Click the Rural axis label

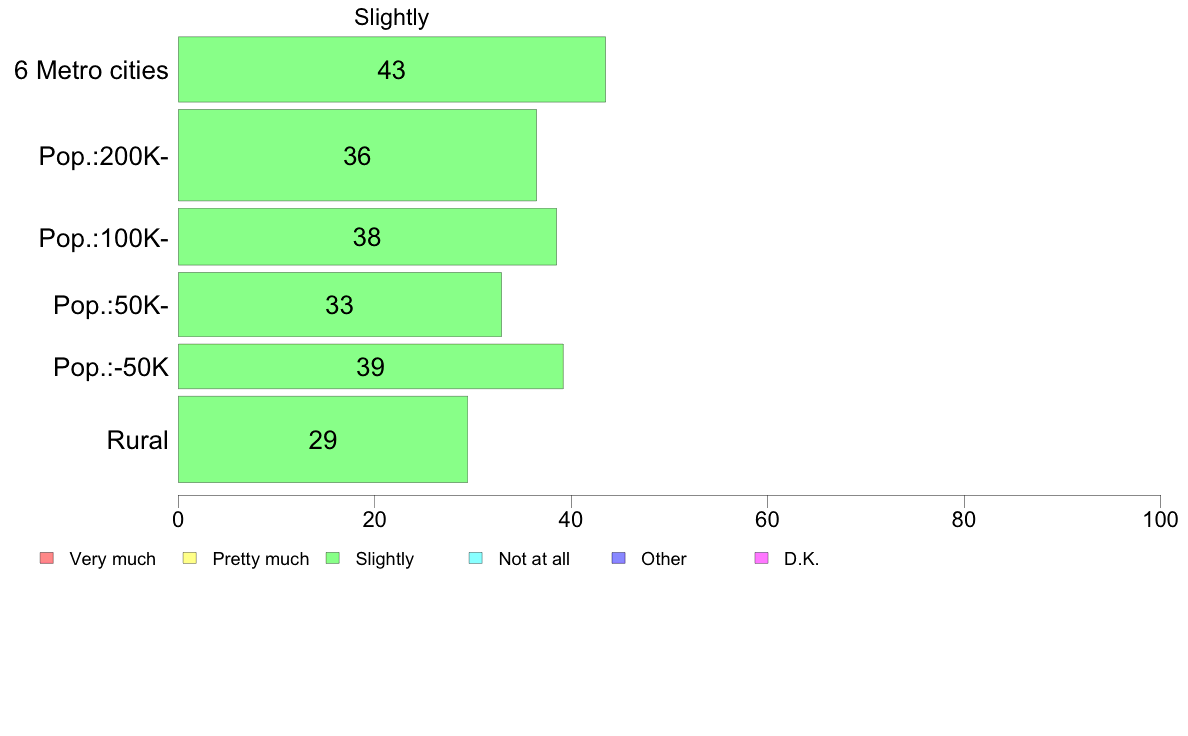137,440
